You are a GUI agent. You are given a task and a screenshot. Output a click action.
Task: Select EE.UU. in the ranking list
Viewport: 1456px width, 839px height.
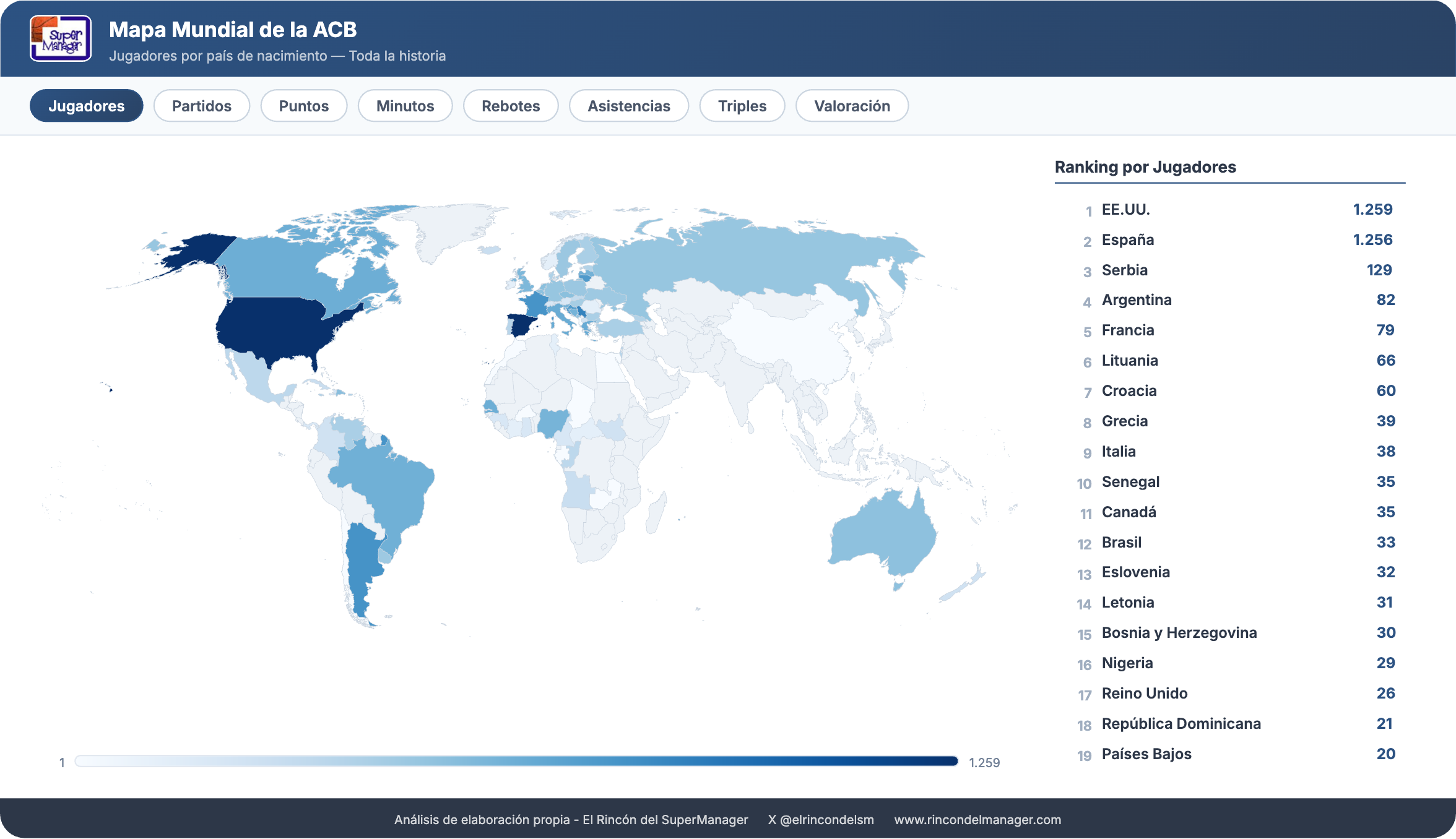pyautogui.click(x=1125, y=210)
